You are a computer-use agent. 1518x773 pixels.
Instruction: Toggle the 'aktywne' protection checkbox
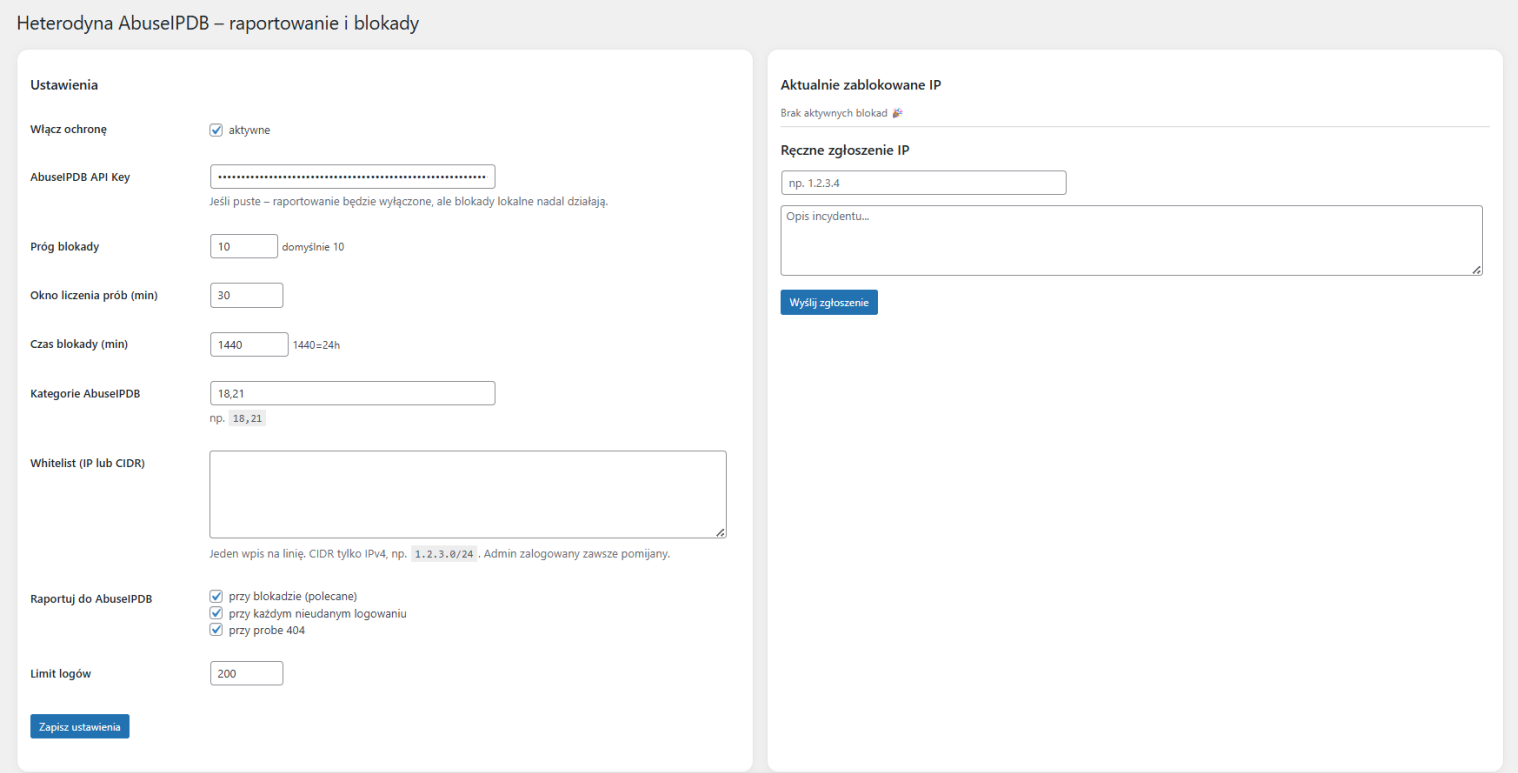click(x=216, y=129)
